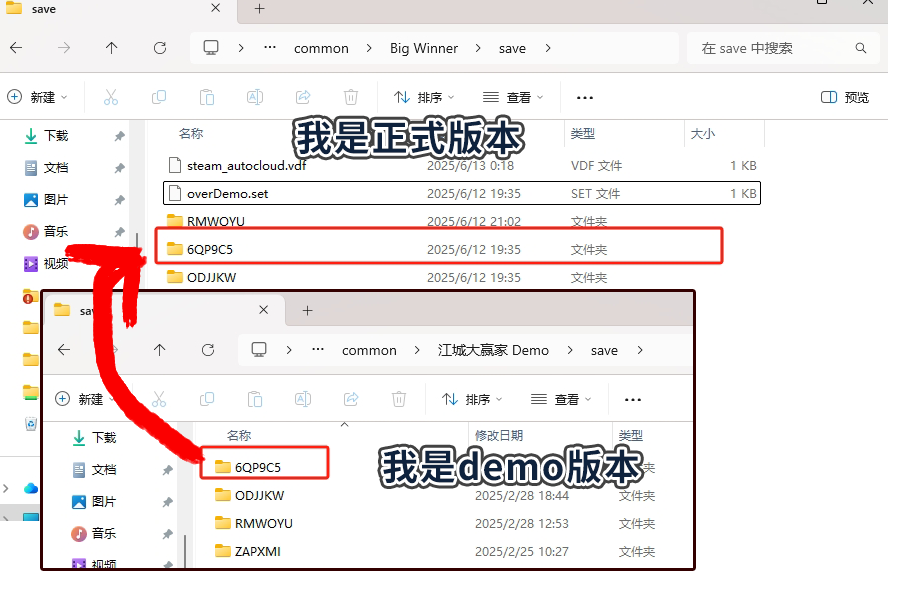This screenshot has height=600, width=898.
Task: Click the rename icon in top toolbar
Action: click(255, 97)
